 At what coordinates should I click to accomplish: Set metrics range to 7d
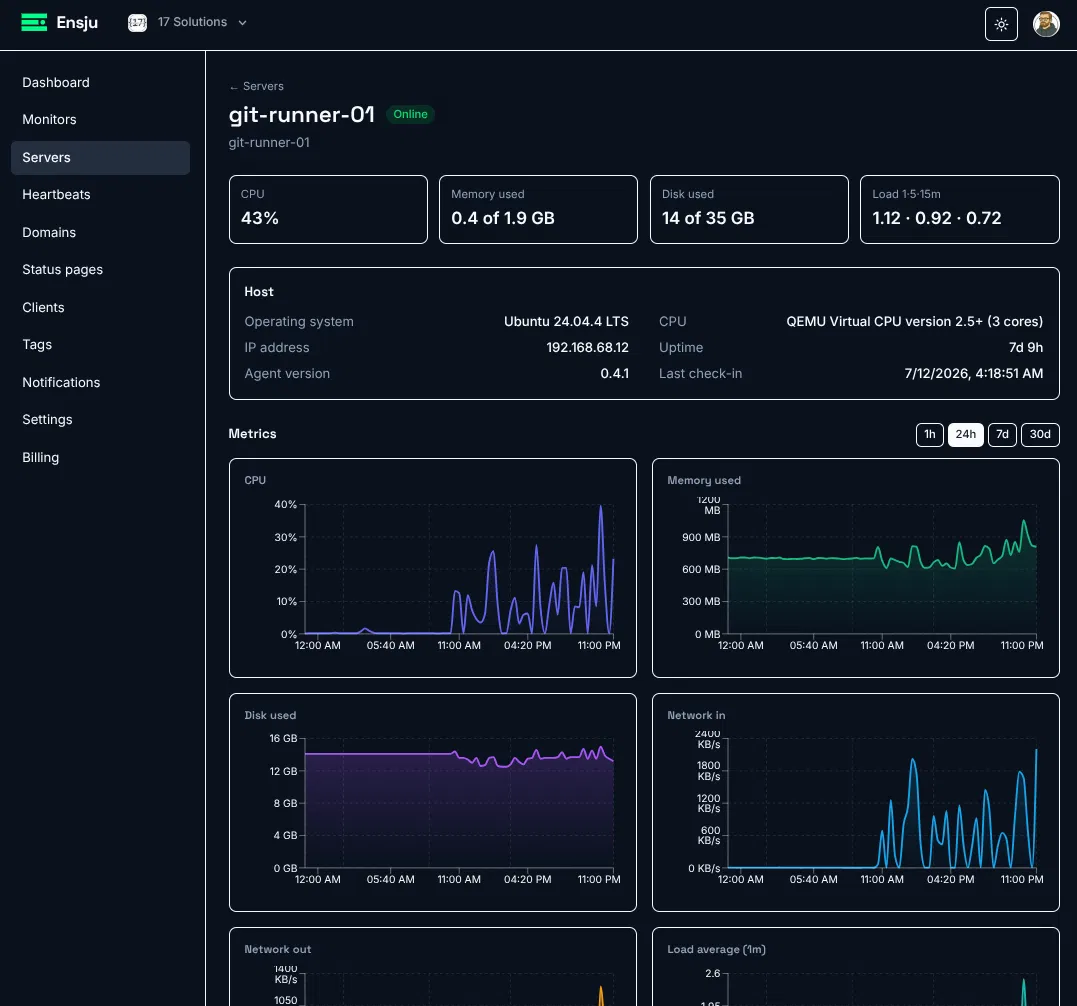pos(1001,435)
